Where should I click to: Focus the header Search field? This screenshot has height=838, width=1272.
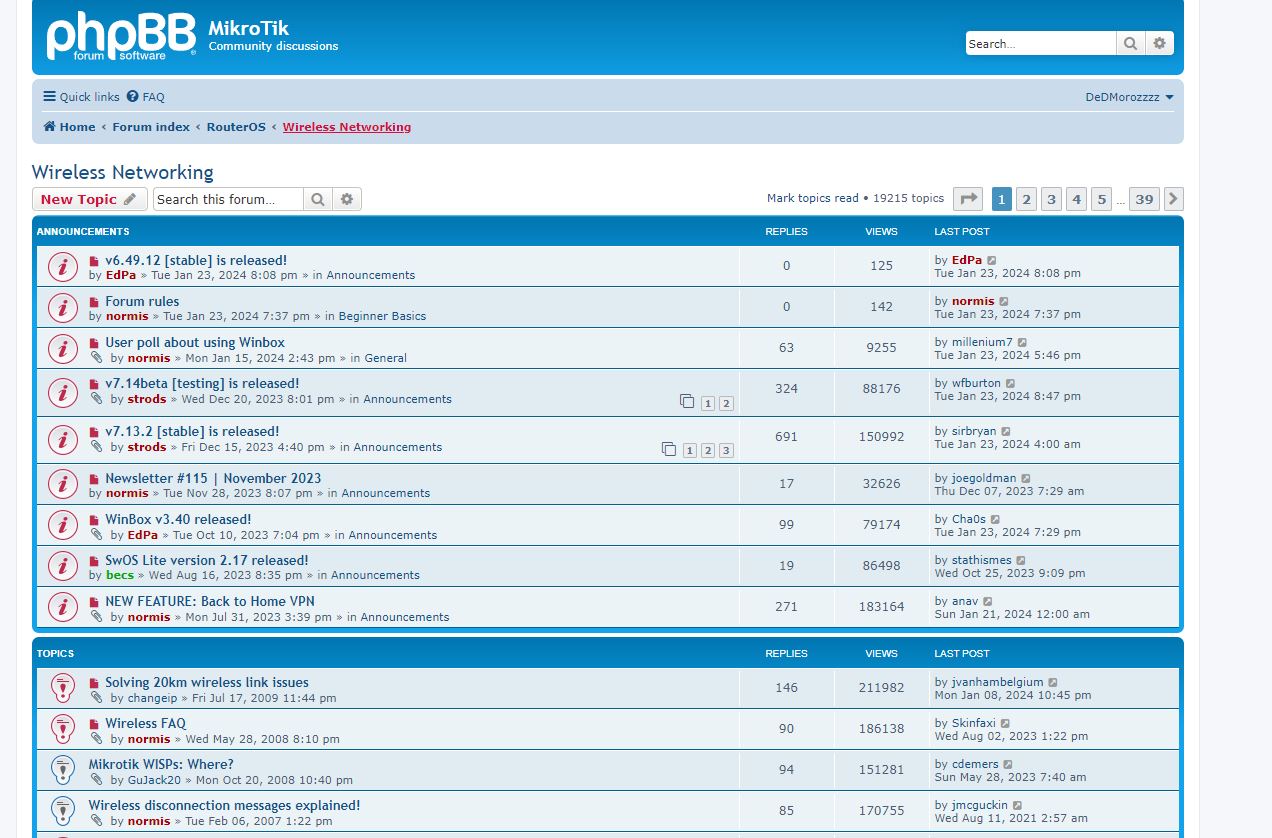[1041, 43]
